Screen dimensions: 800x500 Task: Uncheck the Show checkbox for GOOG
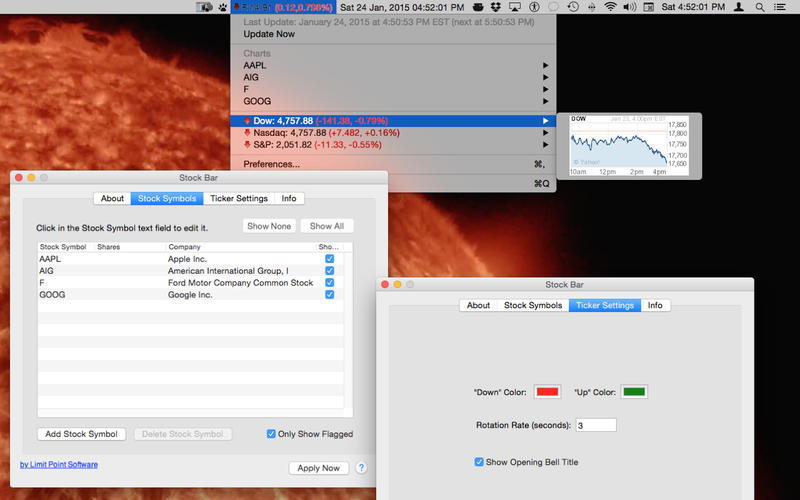tap(330, 294)
